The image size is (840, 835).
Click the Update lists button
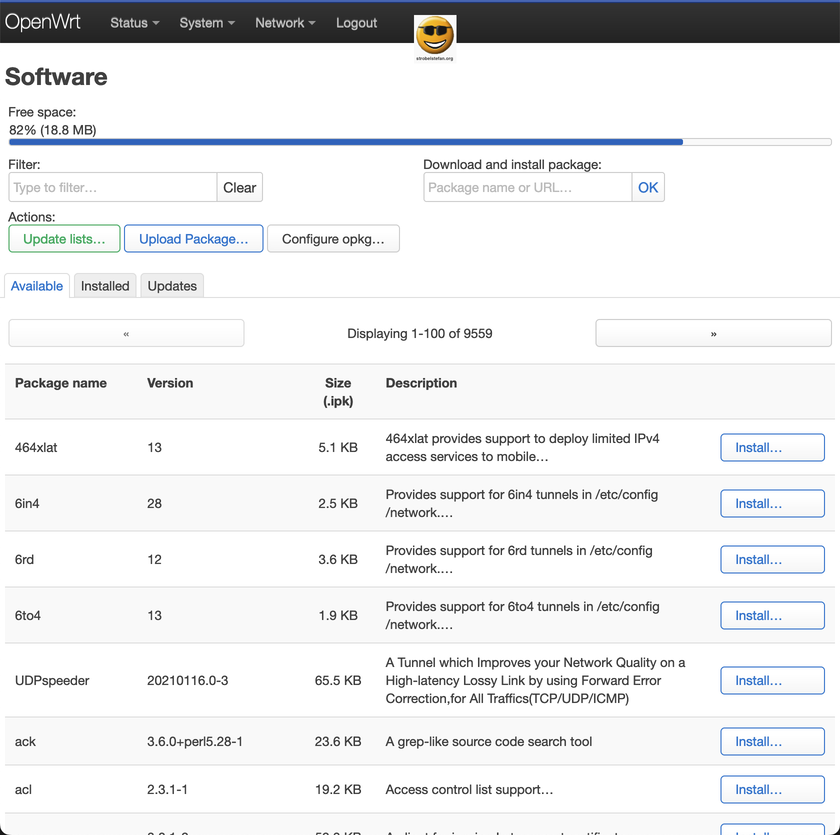pos(64,239)
